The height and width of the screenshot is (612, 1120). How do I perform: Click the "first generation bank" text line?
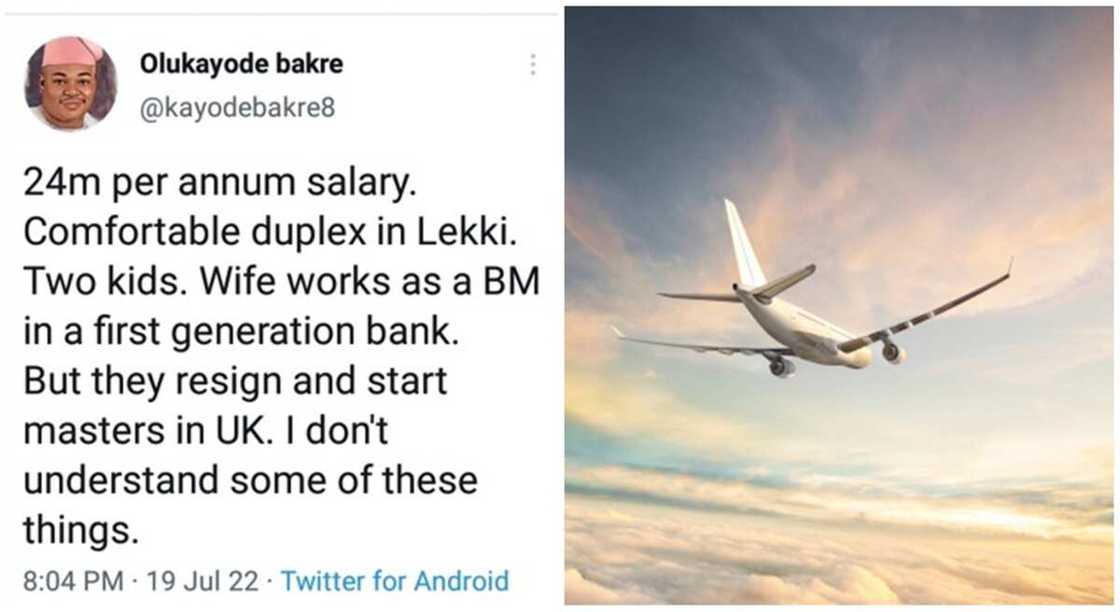(x=240, y=332)
